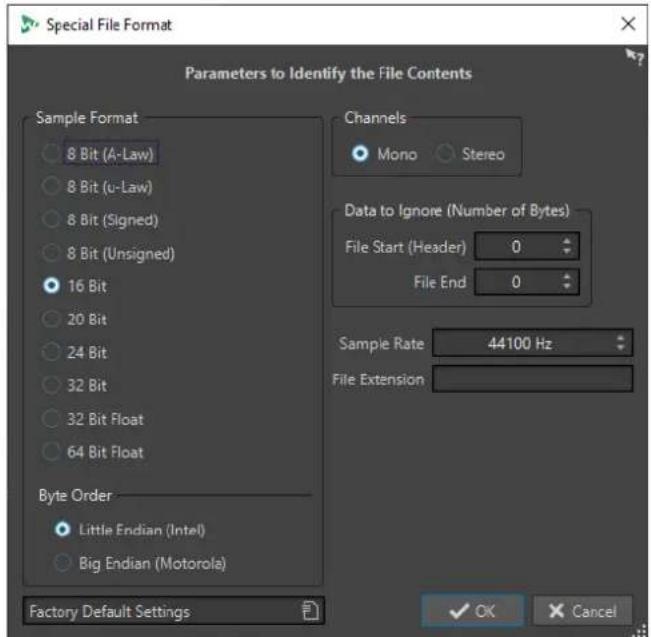Decrease File Start (Header) bytes with down arrow
This screenshot has height=637, width=651.
(x=567, y=252)
